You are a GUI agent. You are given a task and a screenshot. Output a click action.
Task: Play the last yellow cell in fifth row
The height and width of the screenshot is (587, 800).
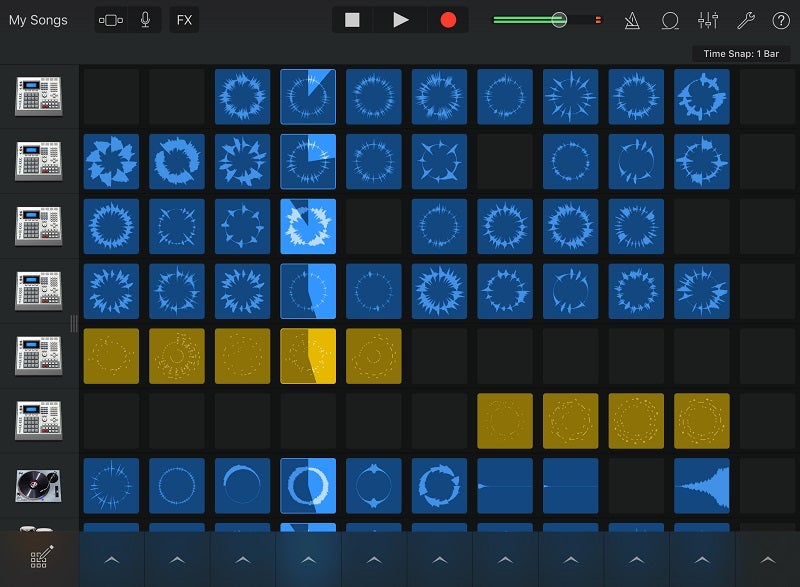[374, 356]
